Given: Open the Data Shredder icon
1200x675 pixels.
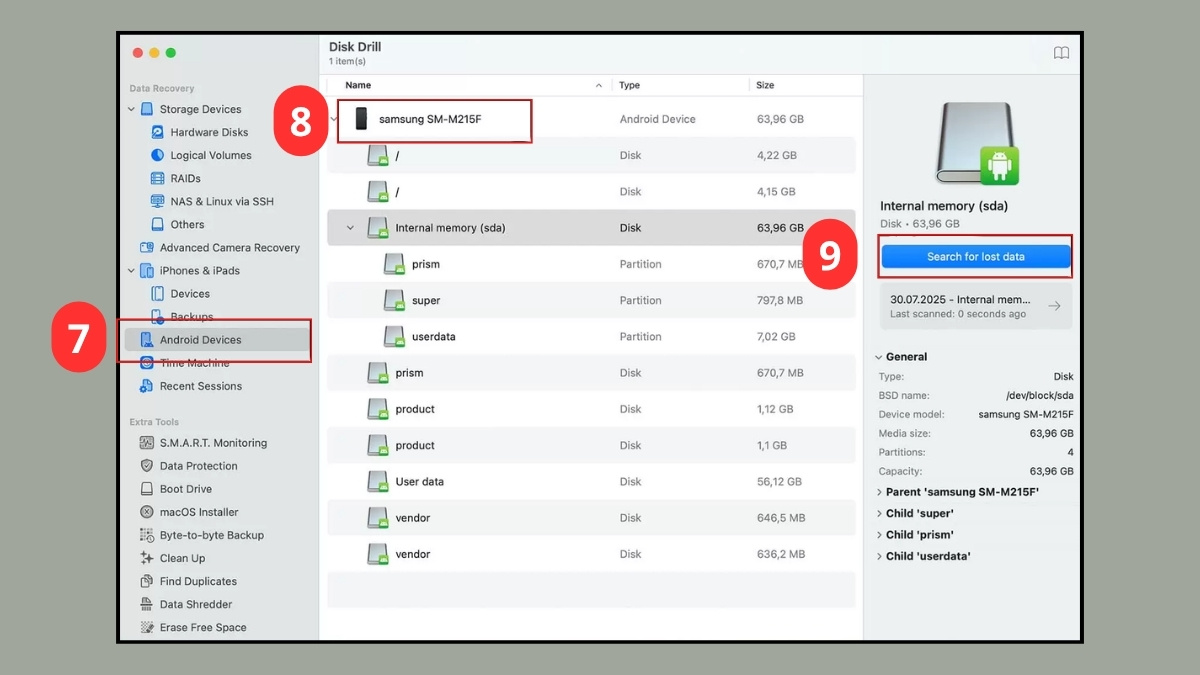Looking at the screenshot, I should tap(147, 604).
